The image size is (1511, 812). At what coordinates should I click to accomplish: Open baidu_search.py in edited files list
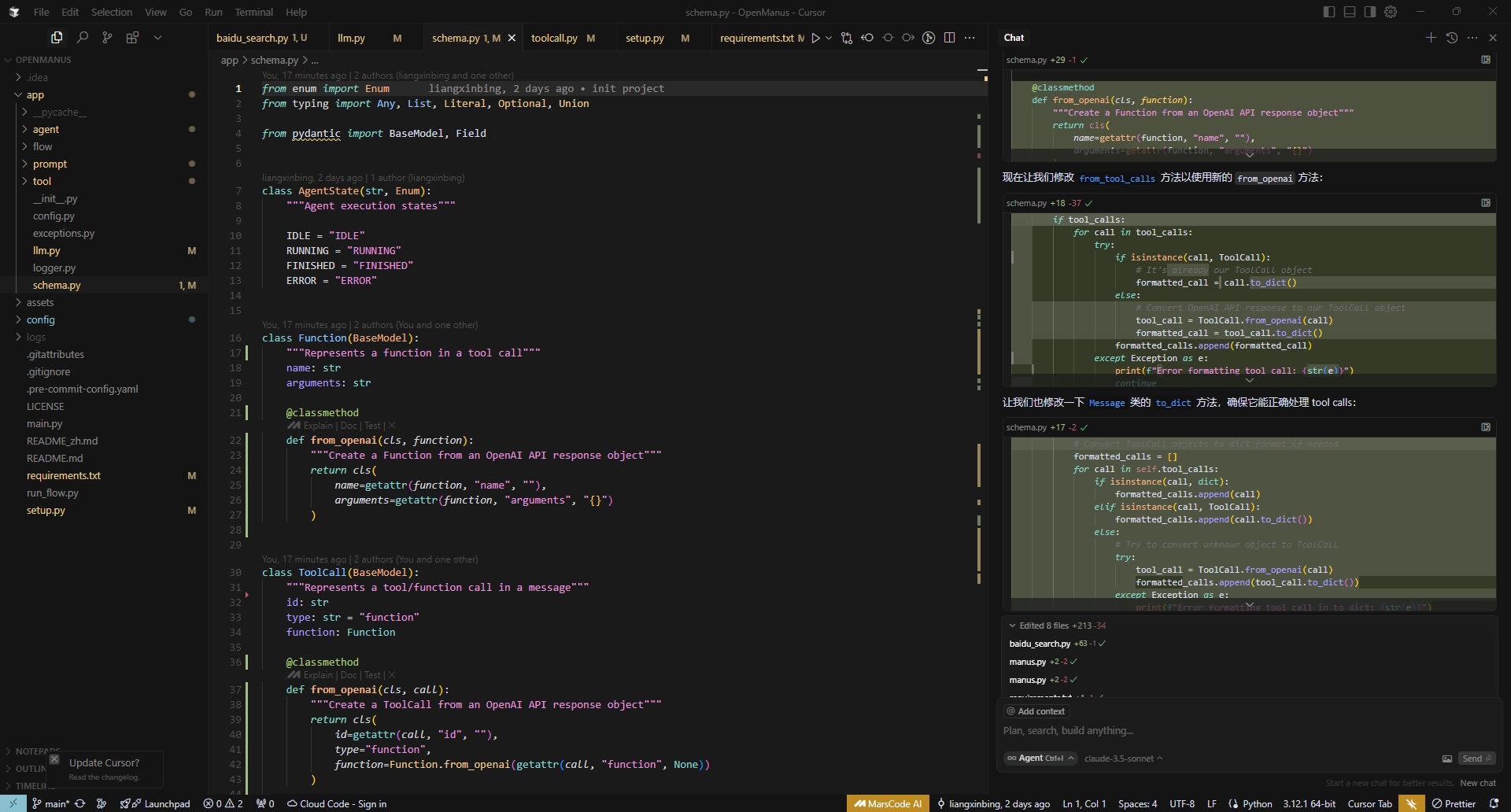click(x=1040, y=644)
